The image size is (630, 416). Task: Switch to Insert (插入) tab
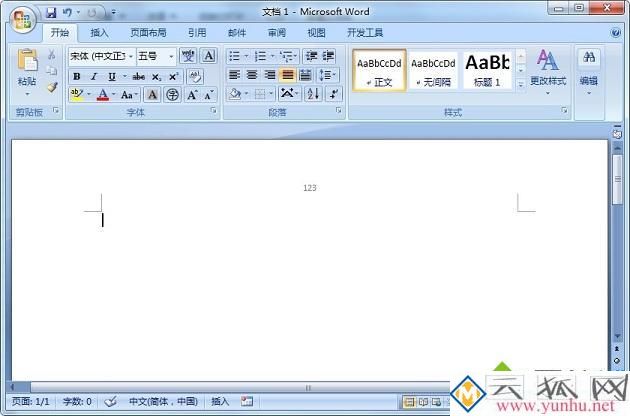click(99, 33)
